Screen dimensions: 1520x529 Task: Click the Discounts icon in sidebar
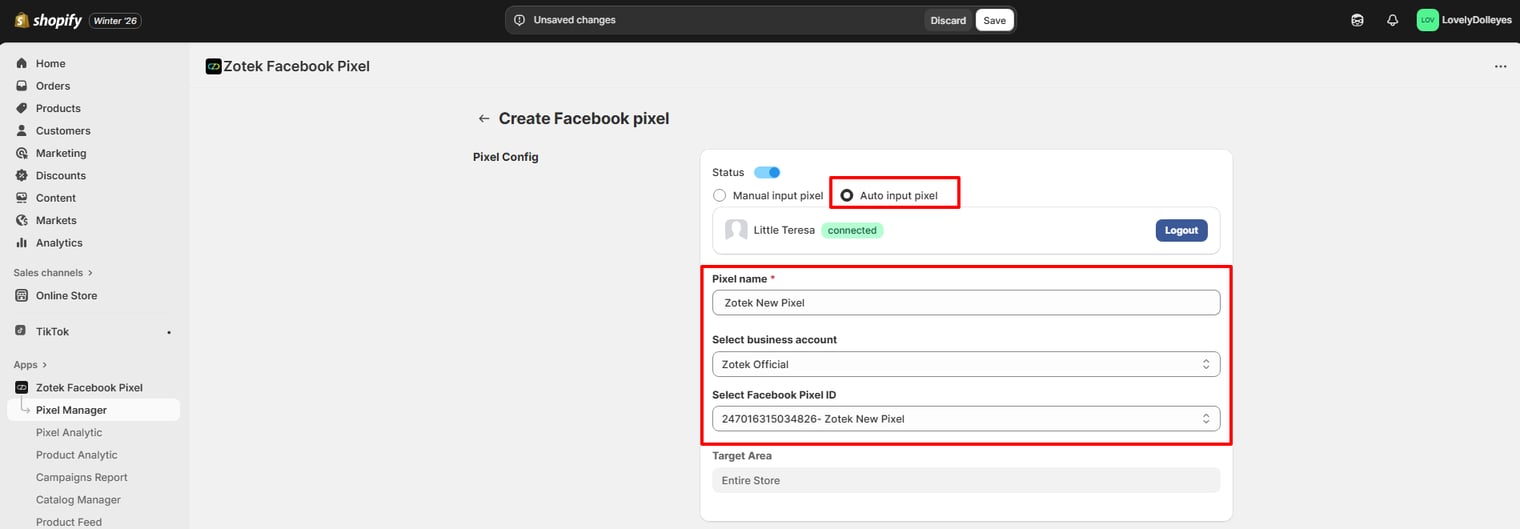click(x=22, y=176)
